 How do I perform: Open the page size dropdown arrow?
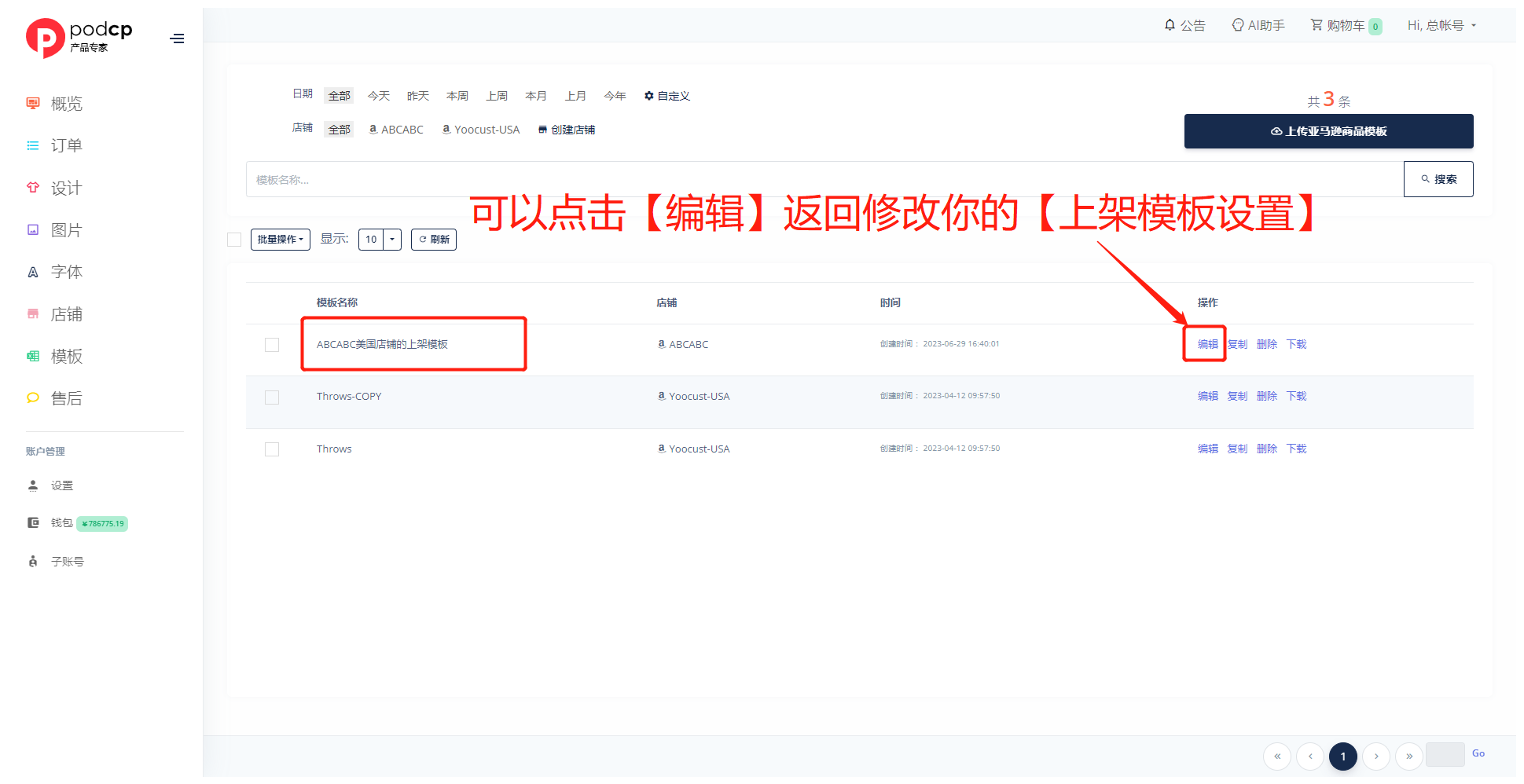point(392,240)
